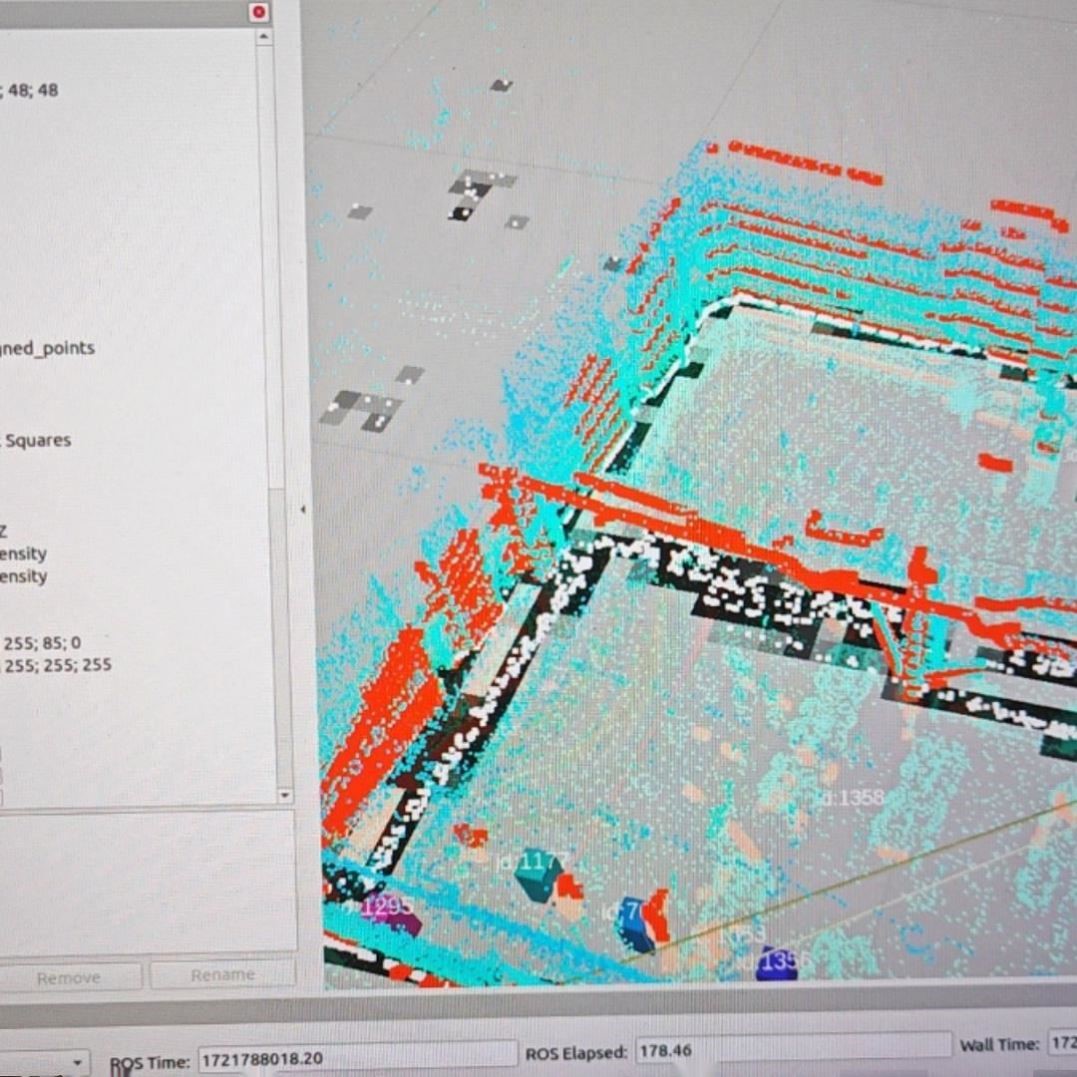Click the ROS Time field 1721788018.20
This screenshot has height=1077, width=1077.
coord(357,1058)
